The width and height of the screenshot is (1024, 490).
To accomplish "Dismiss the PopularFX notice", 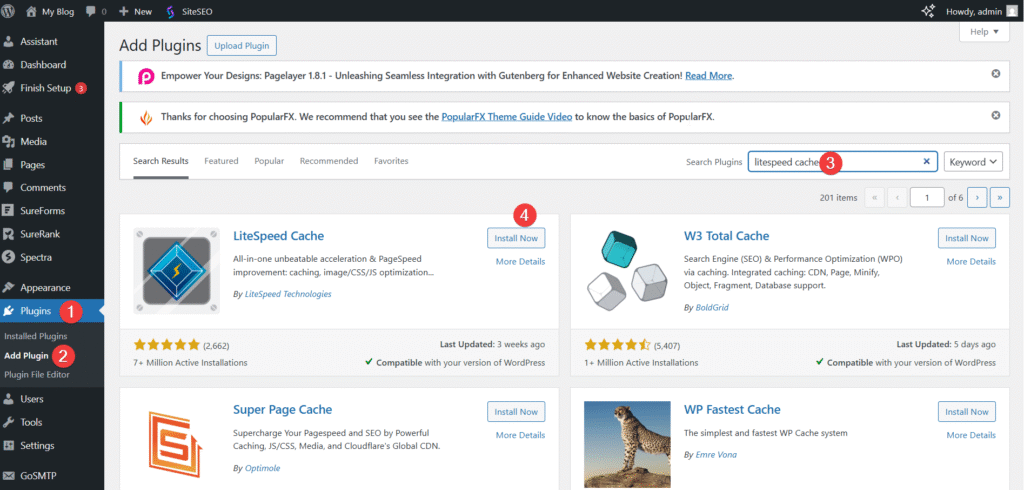I will click(x=995, y=116).
